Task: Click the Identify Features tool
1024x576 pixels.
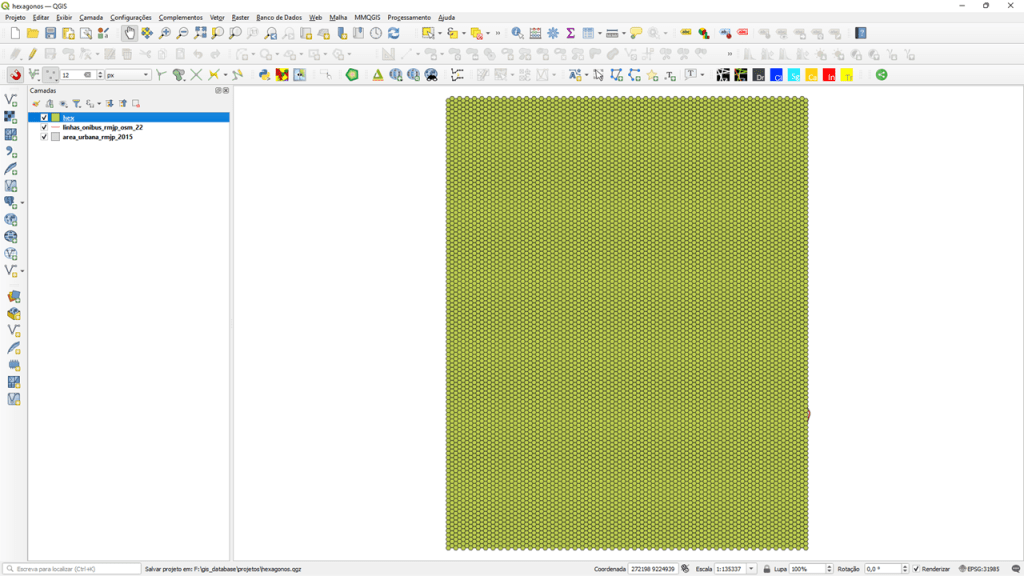Action: tap(517, 33)
